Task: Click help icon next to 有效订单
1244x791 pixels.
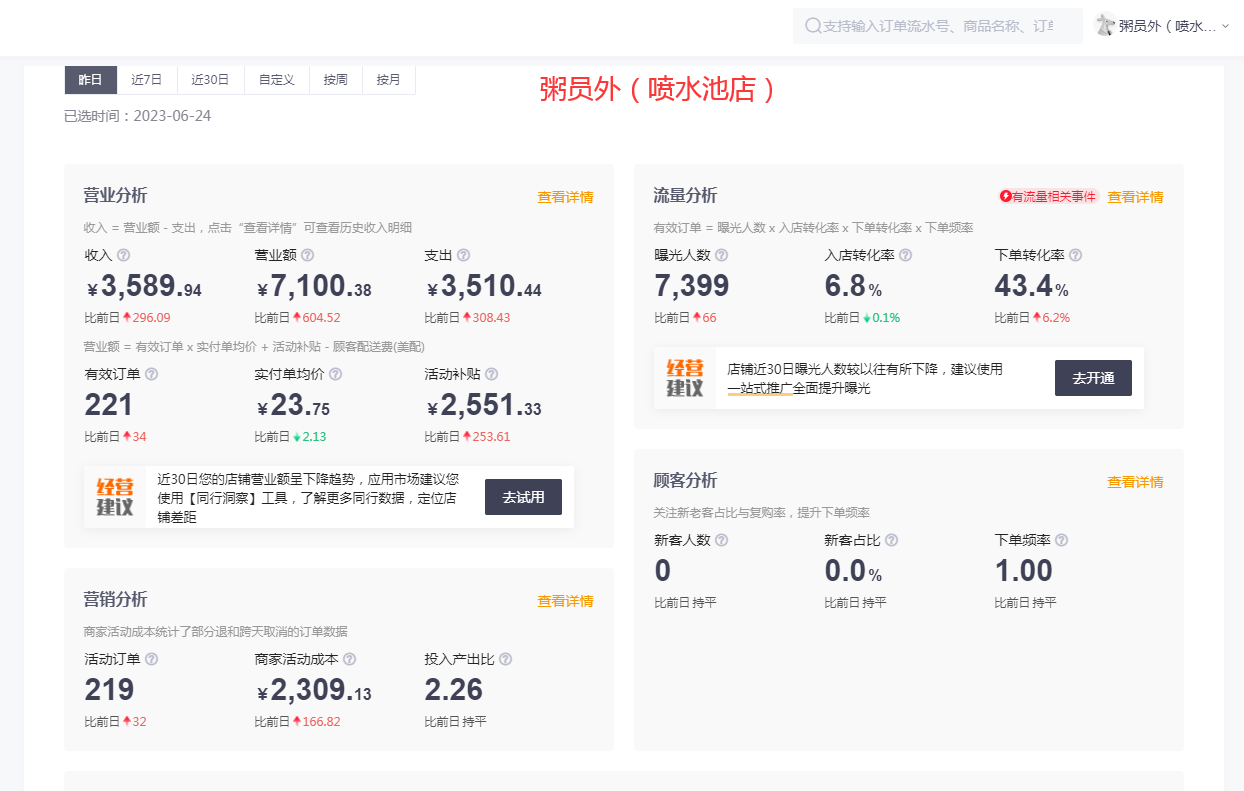Action: 152,374
